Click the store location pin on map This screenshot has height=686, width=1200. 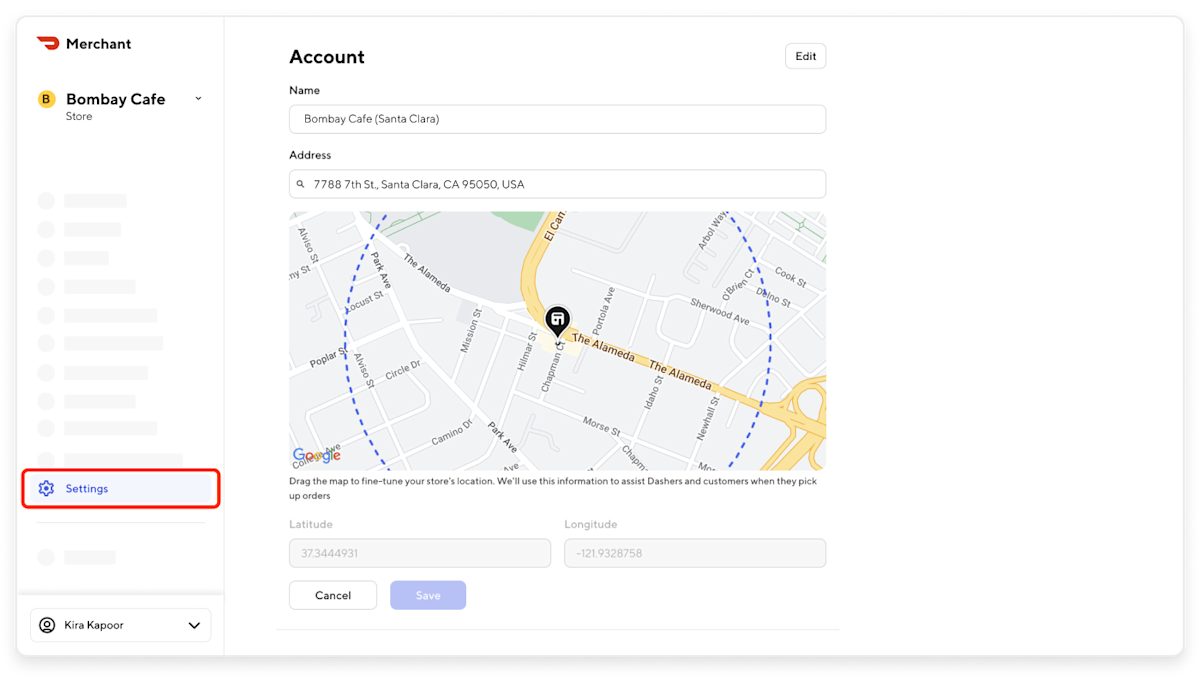(558, 321)
